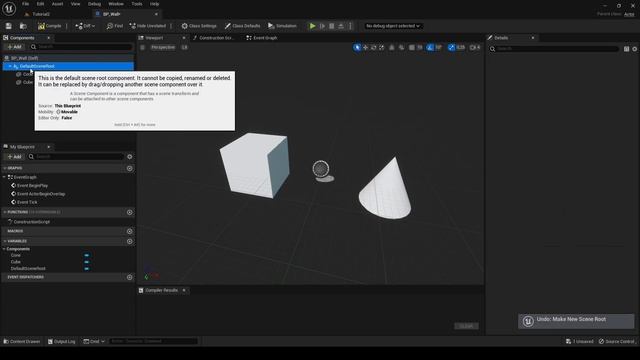Screen dimensions: 640x360
Task: Close the Viewport tab
Action: coord(184,38)
